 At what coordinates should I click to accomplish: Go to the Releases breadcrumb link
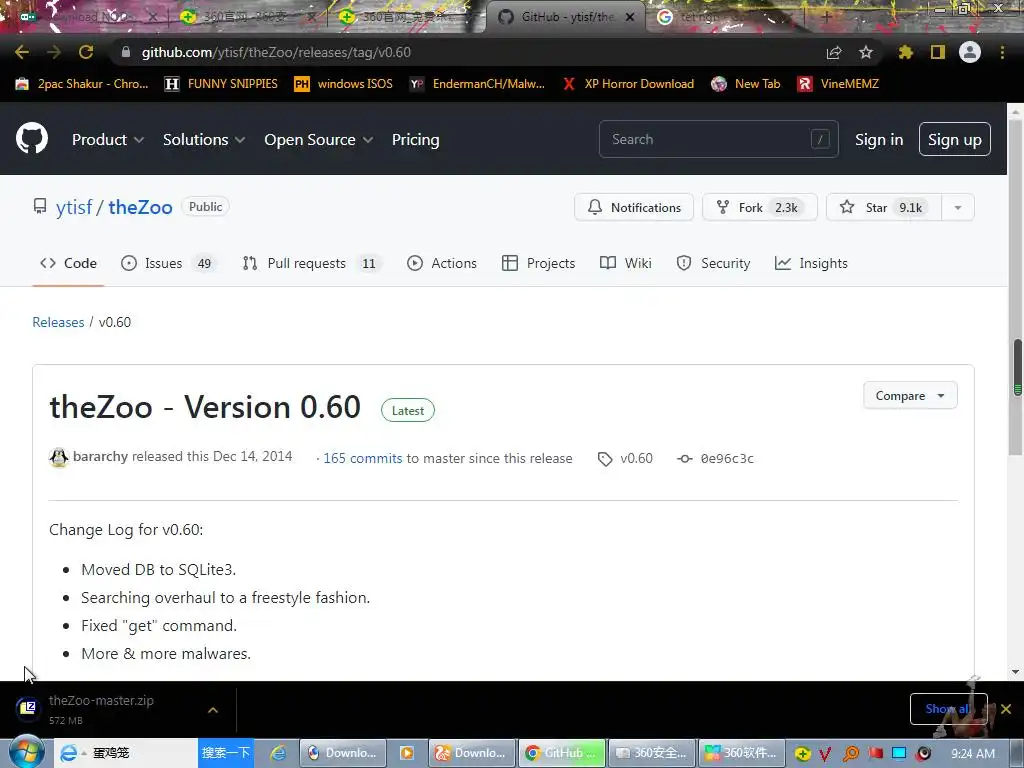tap(58, 322)
